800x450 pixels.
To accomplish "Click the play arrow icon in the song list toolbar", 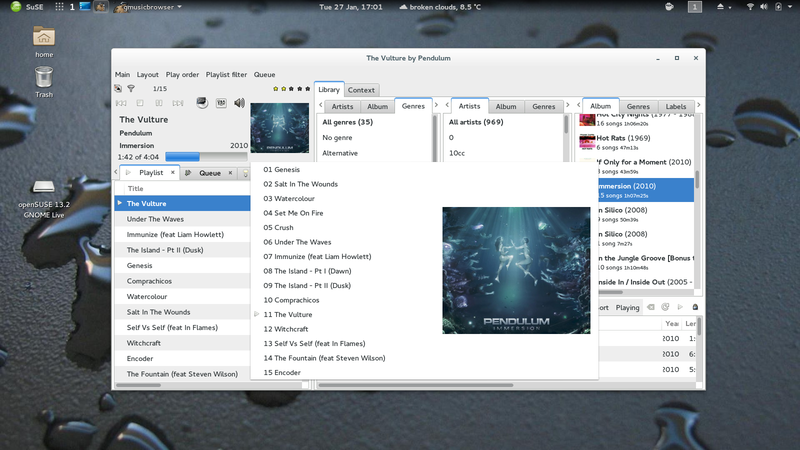I will coord(680,307).
